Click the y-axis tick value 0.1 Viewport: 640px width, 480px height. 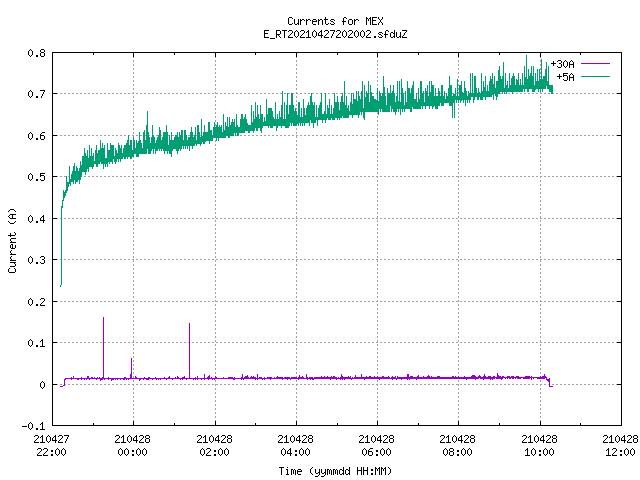pos(36,343)
